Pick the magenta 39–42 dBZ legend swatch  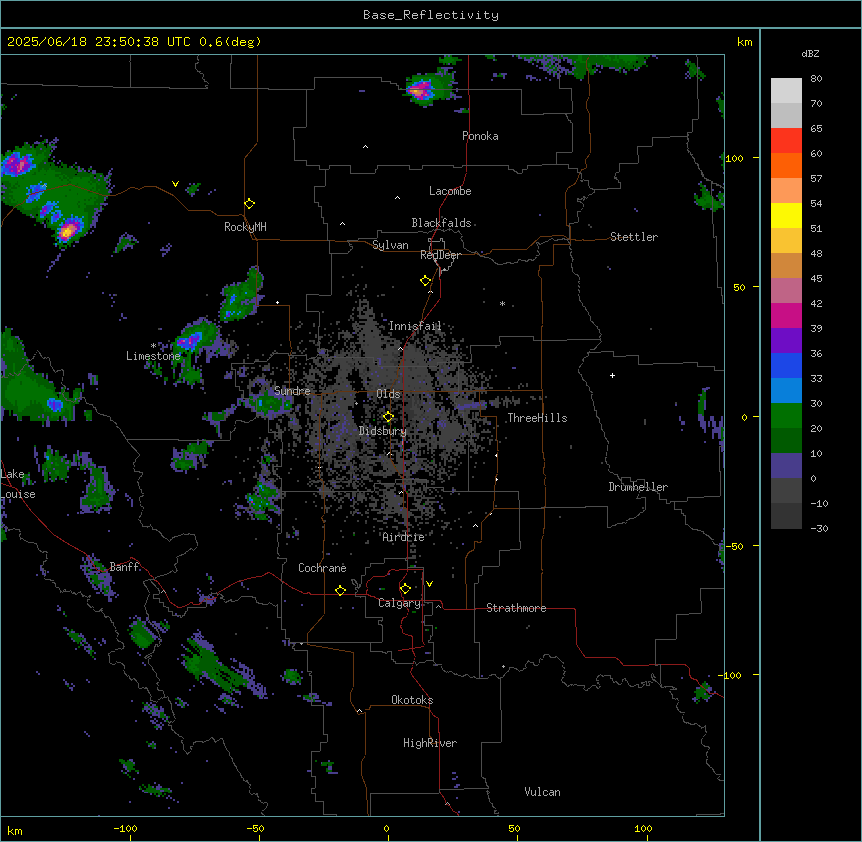click(x=786, y=315)
